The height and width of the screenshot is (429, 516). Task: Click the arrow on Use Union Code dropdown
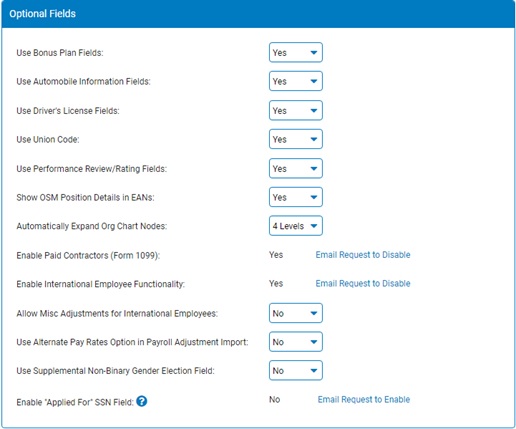click(314, 139)
